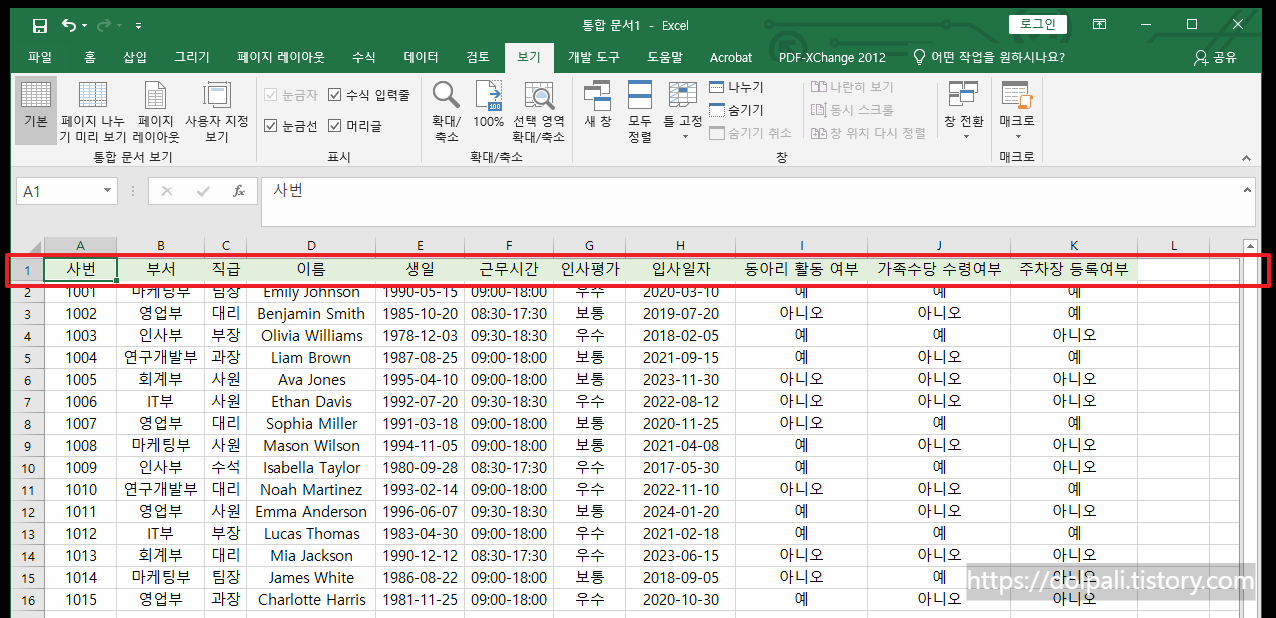
Task: Select column A header
Action: click(80, 246)
